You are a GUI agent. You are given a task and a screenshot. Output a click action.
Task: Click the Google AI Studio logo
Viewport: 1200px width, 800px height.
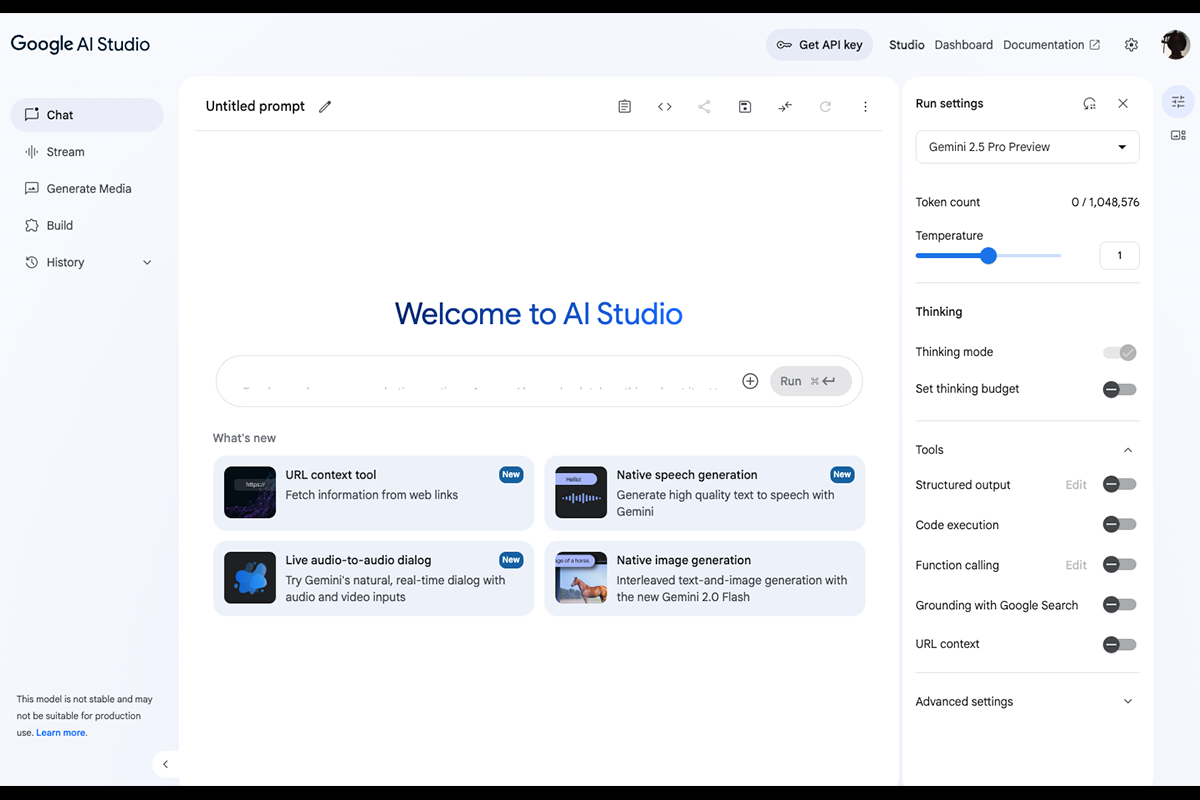80,44
